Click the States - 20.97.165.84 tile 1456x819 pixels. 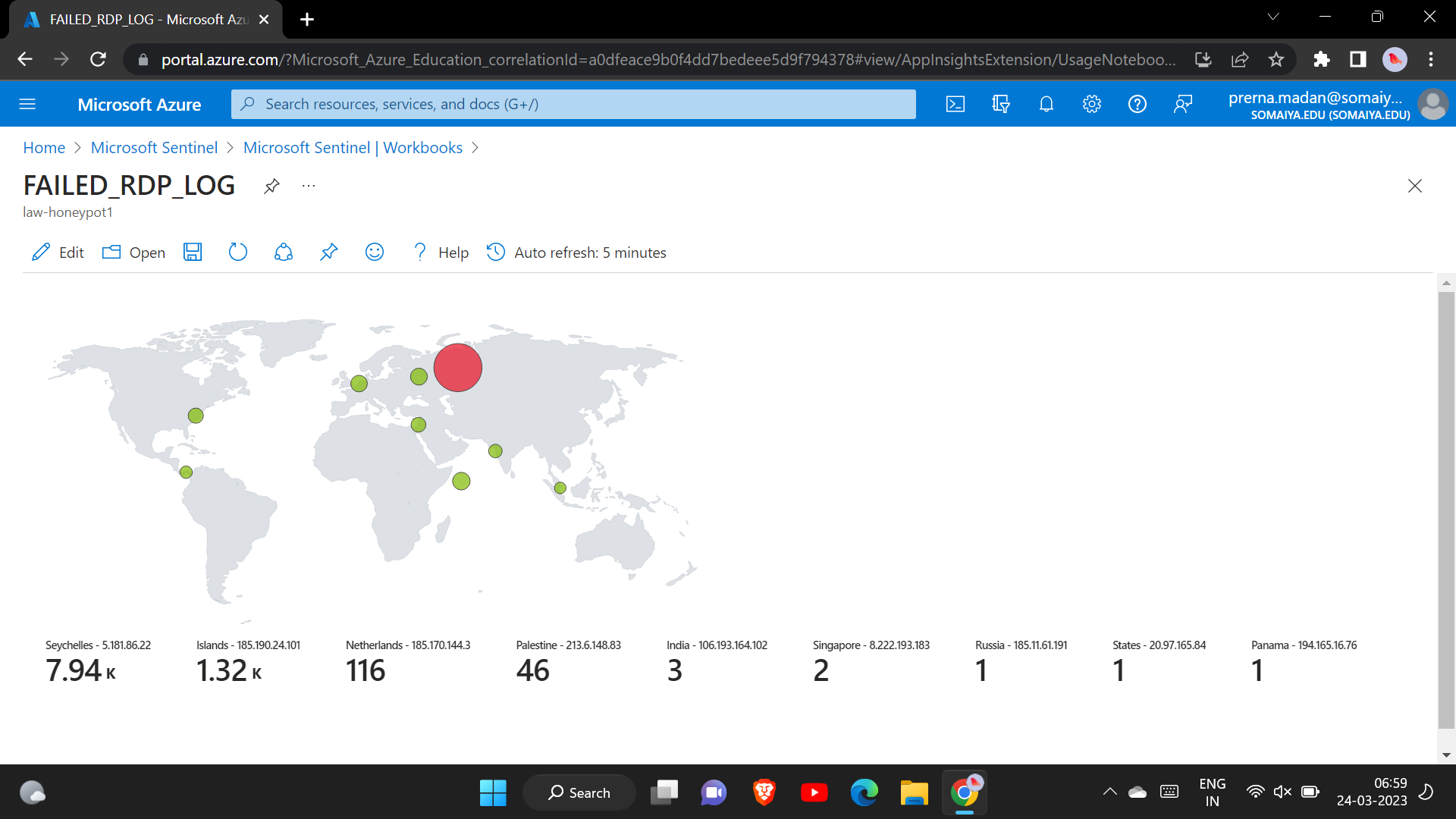pos(1159,663)
